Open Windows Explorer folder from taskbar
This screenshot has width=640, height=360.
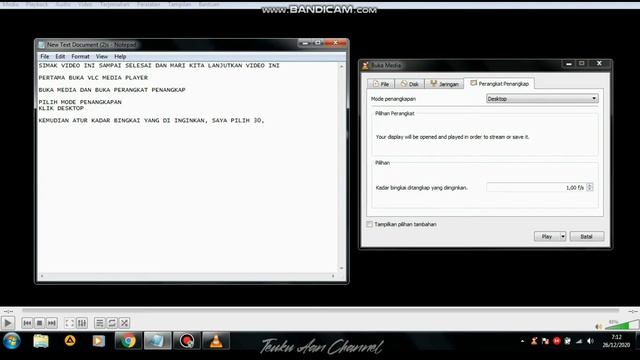tap(41, 341)
